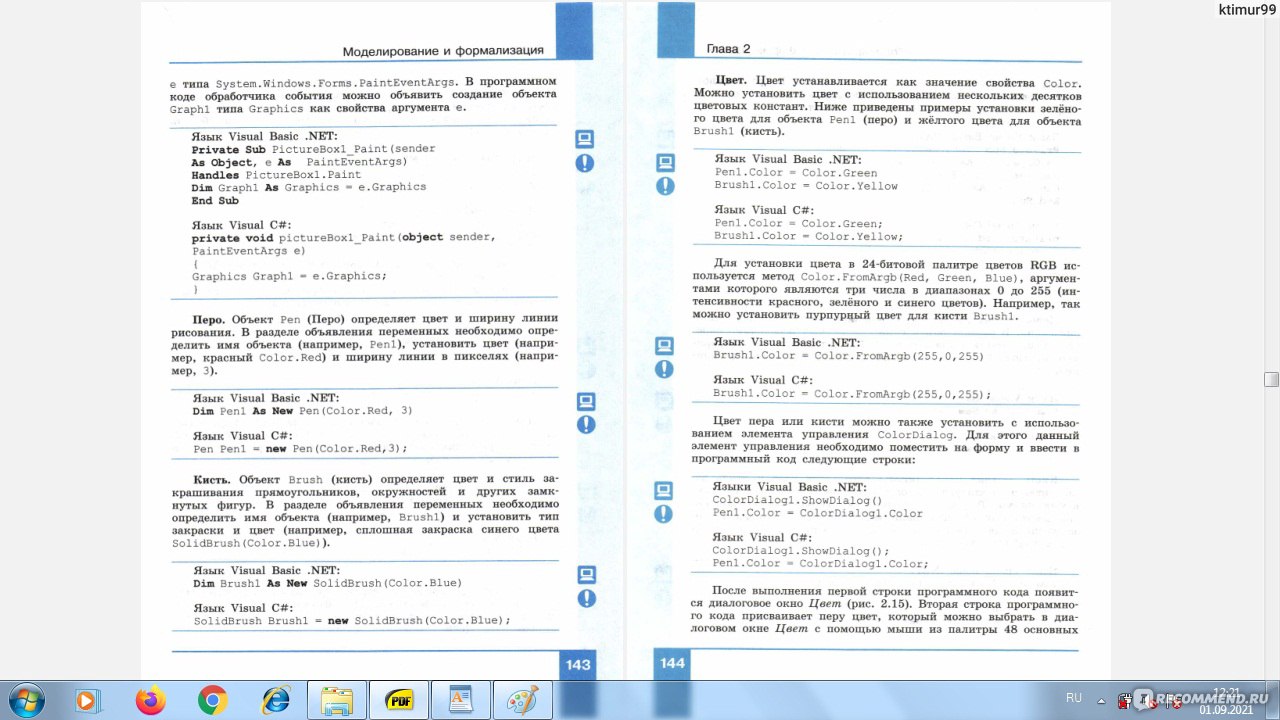
Task: Click the exclamation icon beside the FromArgb listing
Action: [x=664, y=369]
